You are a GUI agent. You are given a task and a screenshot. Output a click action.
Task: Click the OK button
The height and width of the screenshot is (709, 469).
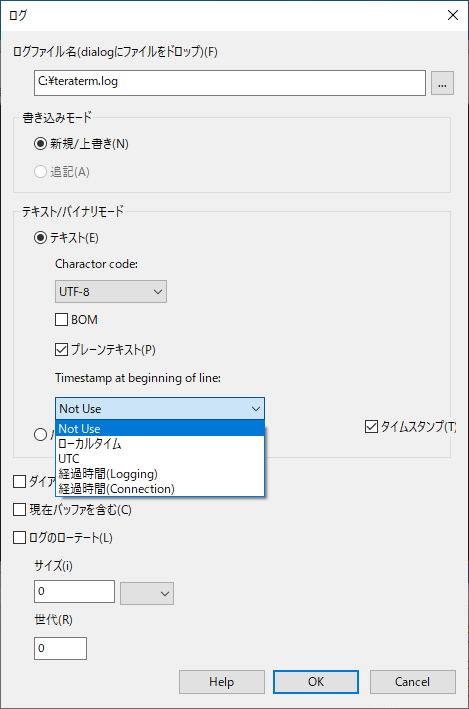316,682
